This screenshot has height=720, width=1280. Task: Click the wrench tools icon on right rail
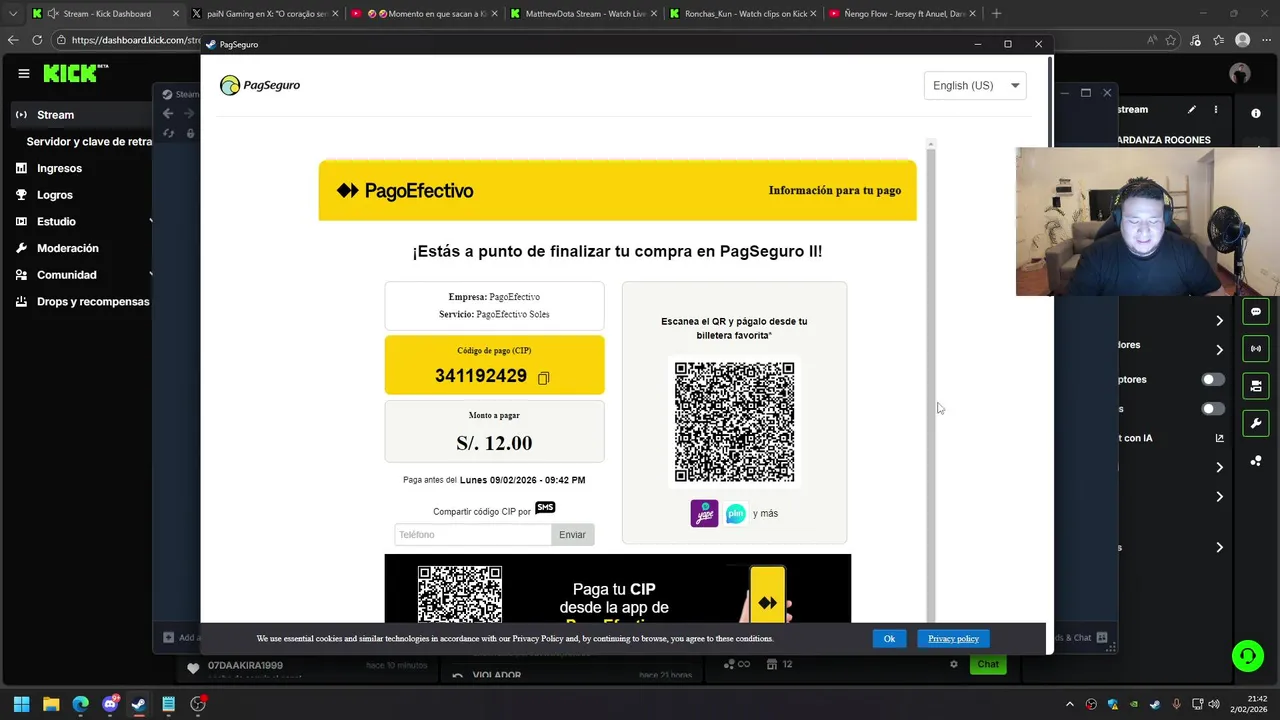1256,423
